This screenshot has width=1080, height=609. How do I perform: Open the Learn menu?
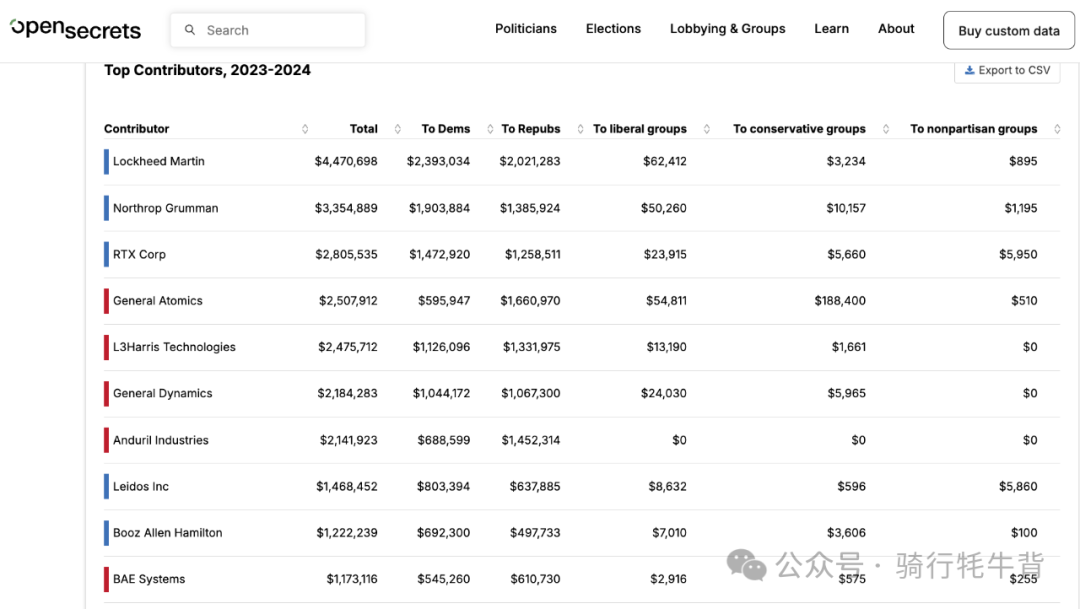(831, 29)
